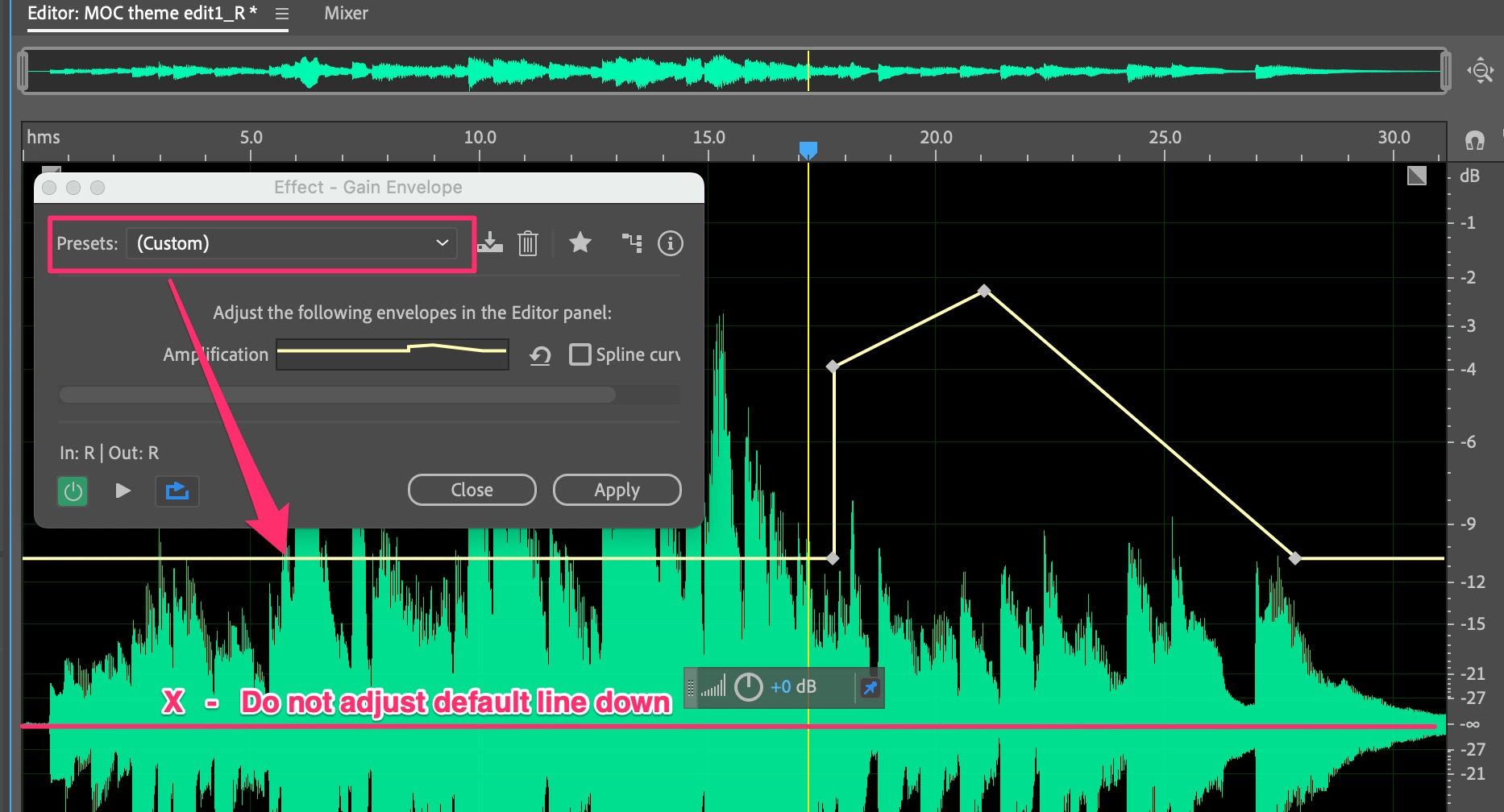Apply the Gain Envelope effect
Image resolution: width=1504 pixels, height=812 pixels.
click(x=617, y=490)
